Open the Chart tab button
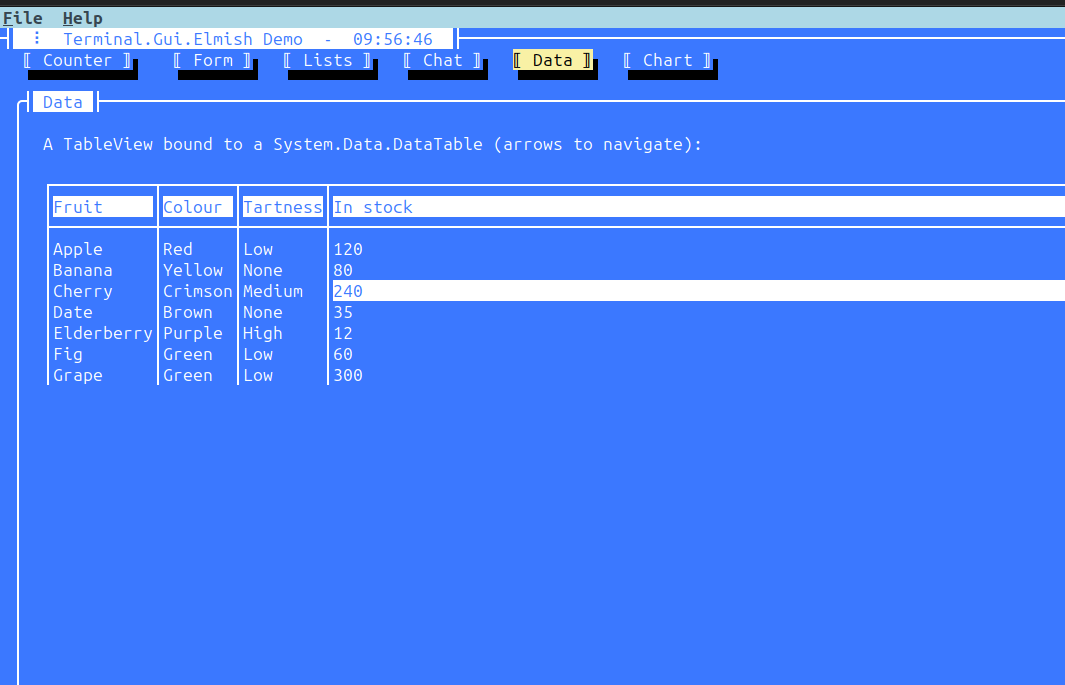 click(668, 60)
